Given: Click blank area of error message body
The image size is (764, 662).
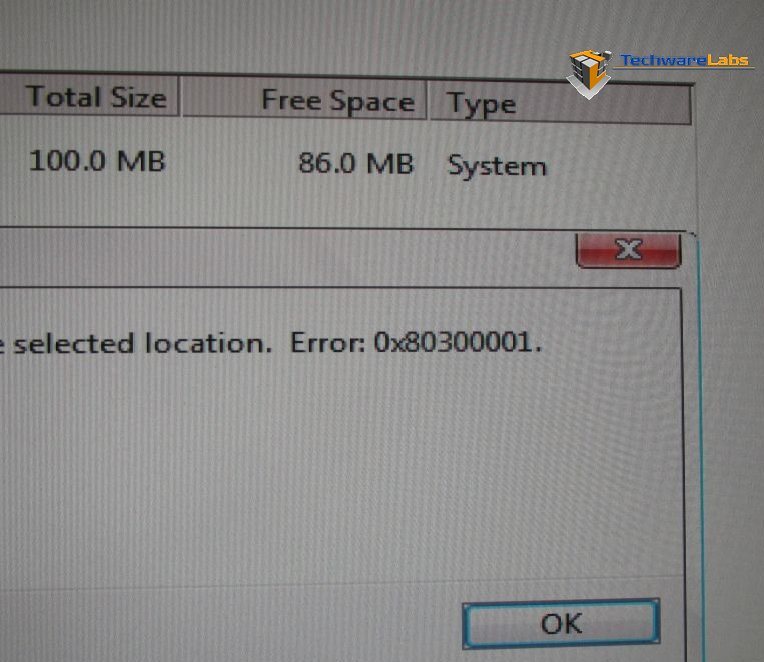Looking at the screenshot, I should pyautogui.click(x=341, y=463).
